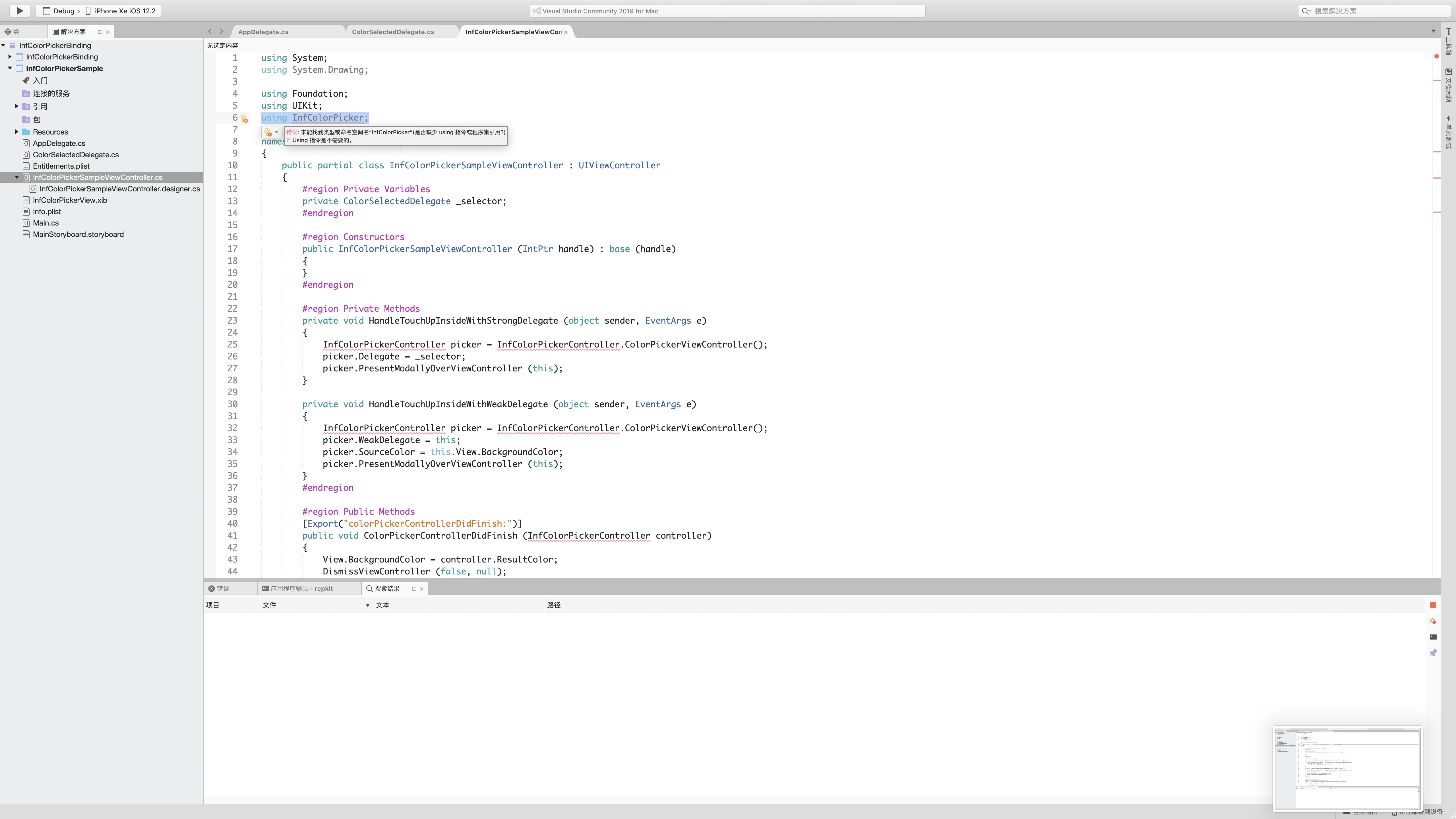Expand the 引用 (References) node
Viewport: 1456px width, 819px height.
click(x=16, y=106)
